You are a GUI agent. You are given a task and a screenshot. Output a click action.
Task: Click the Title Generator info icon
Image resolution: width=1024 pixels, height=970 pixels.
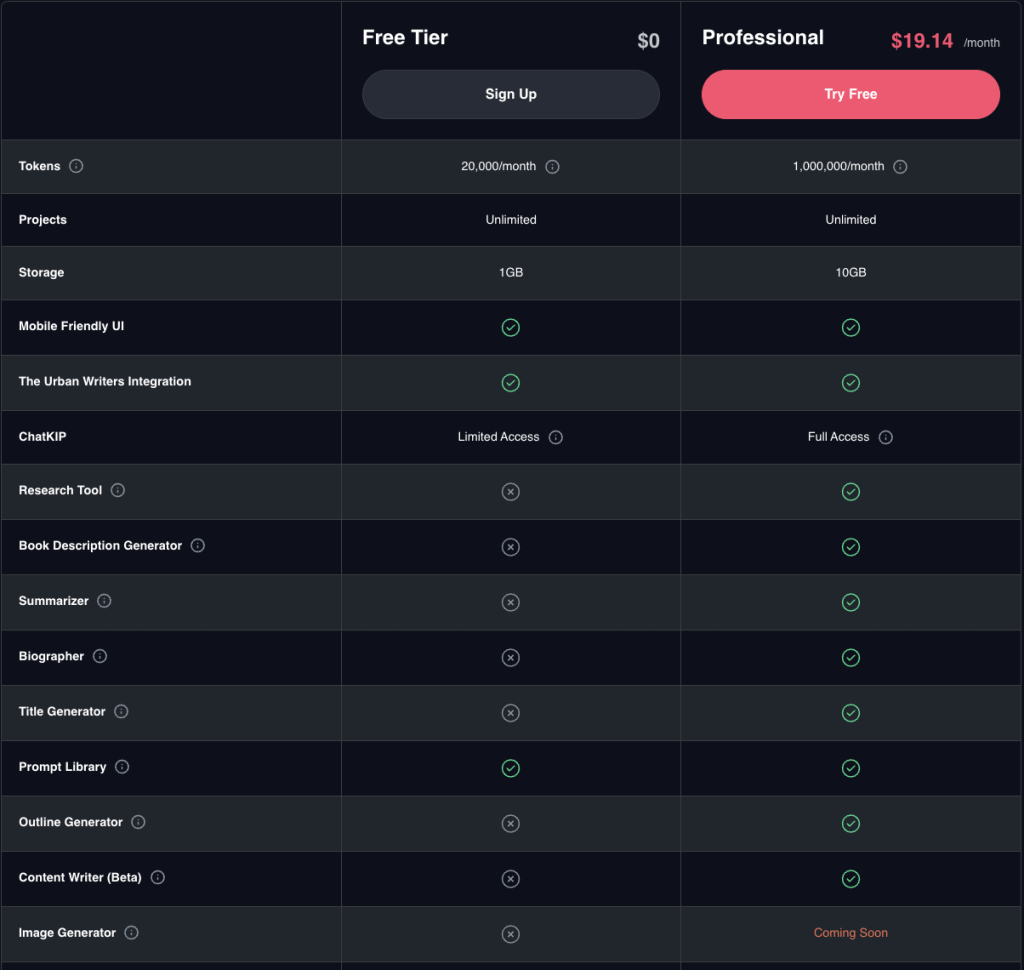coord(121,712)
